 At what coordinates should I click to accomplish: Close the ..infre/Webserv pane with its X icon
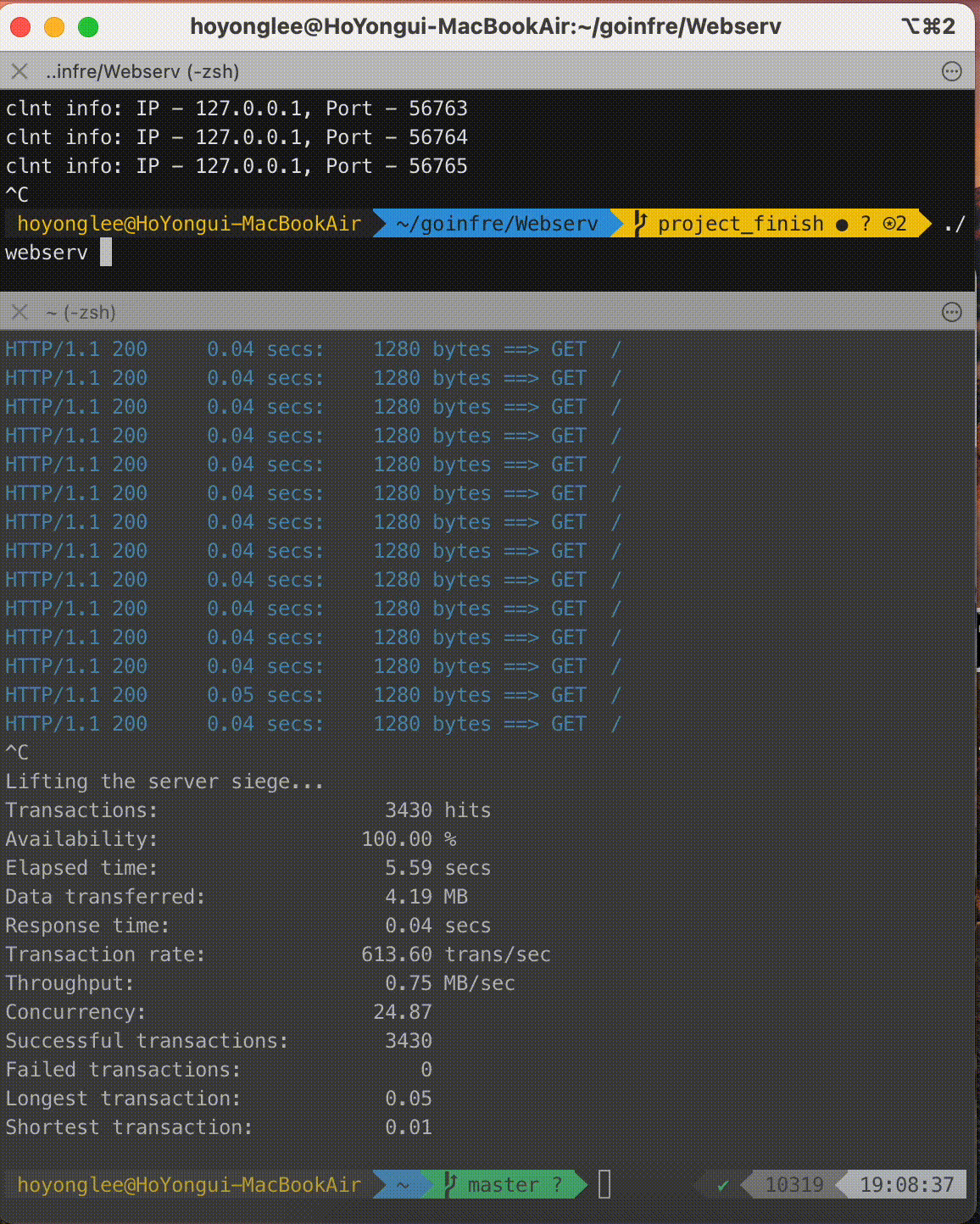[x=19, y=71]
